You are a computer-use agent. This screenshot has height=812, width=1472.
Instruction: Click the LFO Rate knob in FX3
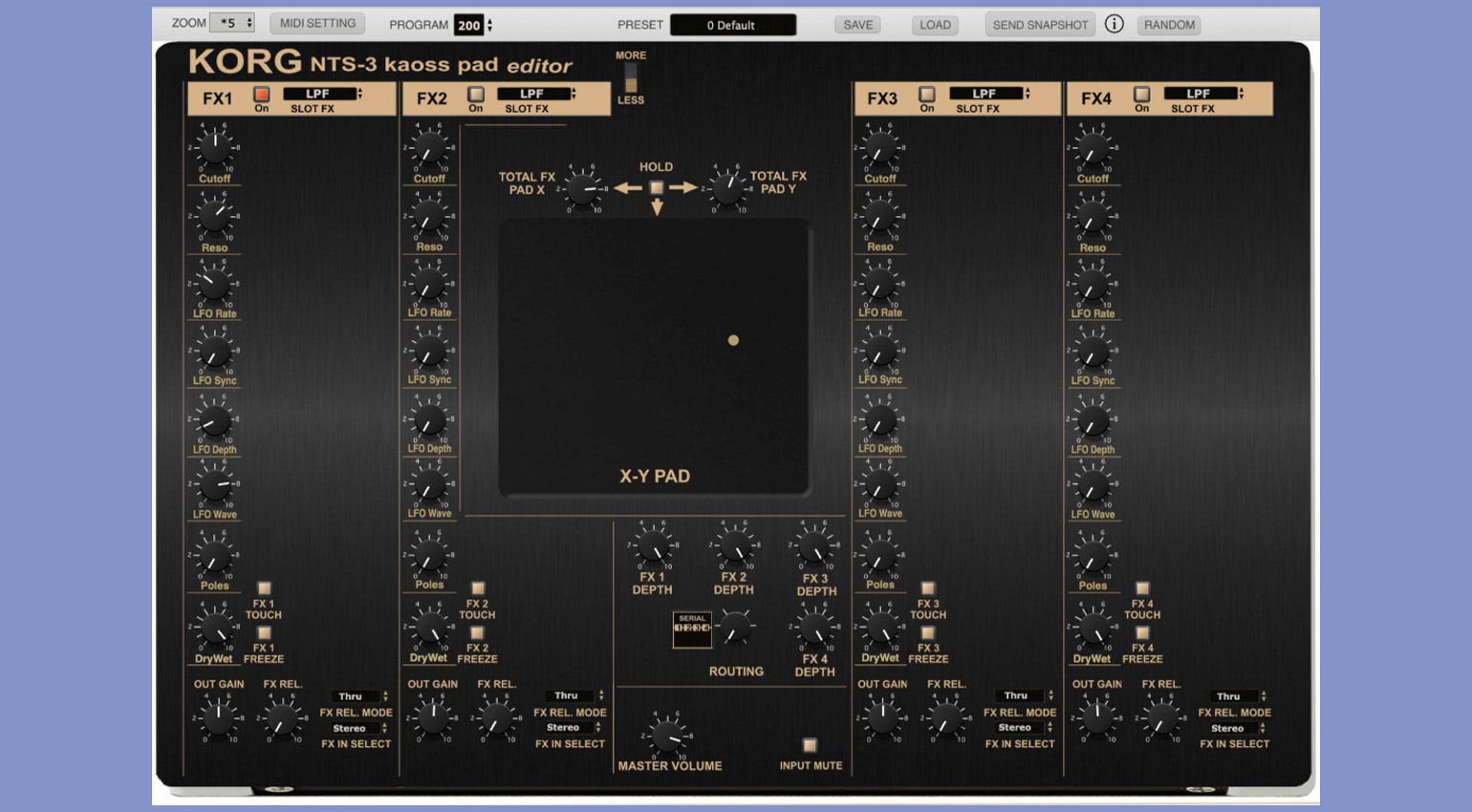(880, 285)
